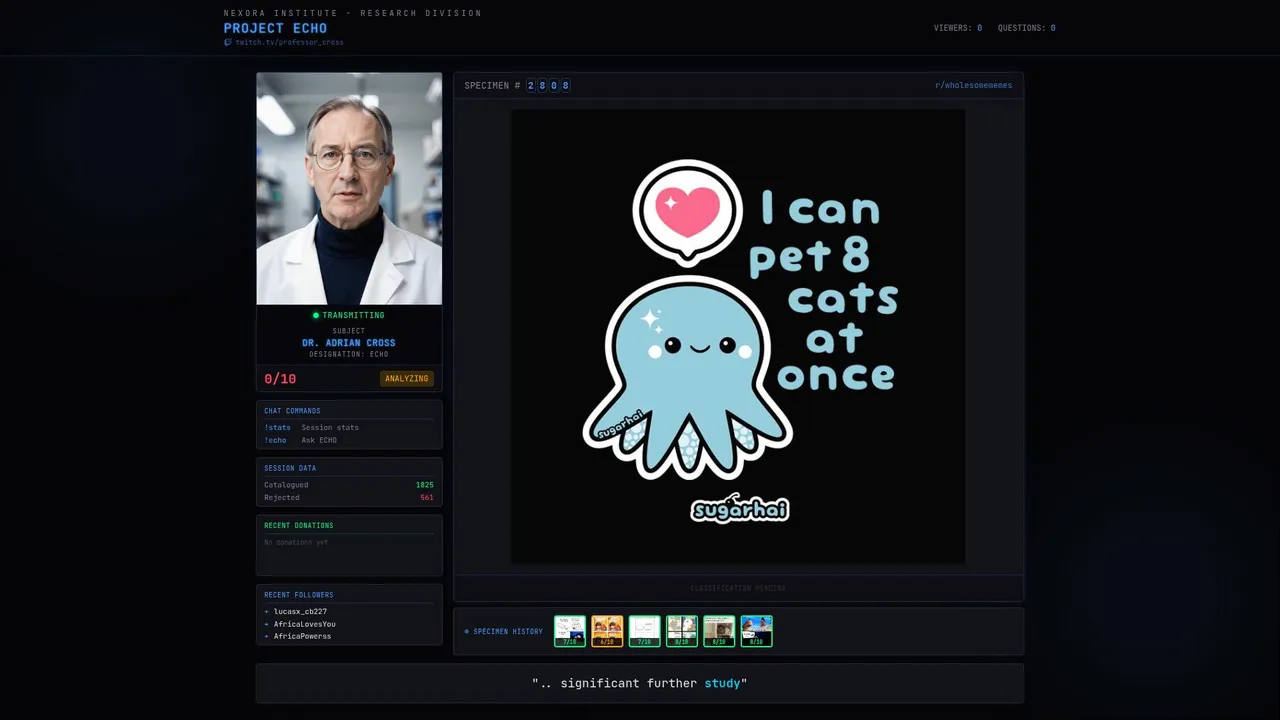Click the SESSION DATA header
The height and width of the screenshot is (720, 1280).
pos(290,468)
